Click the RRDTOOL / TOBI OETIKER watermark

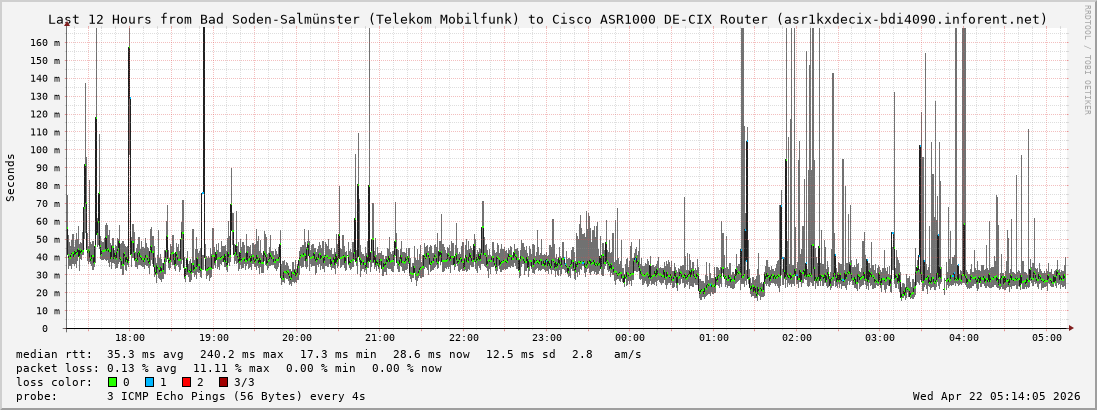coord(1087,60)
